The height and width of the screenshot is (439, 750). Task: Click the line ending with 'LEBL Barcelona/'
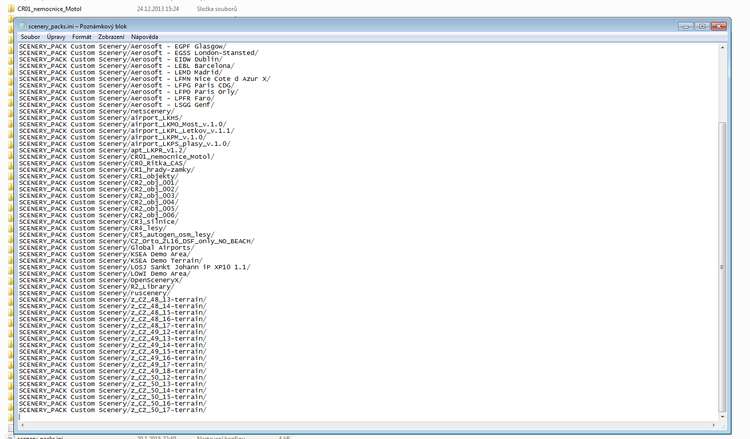point(127,66)
